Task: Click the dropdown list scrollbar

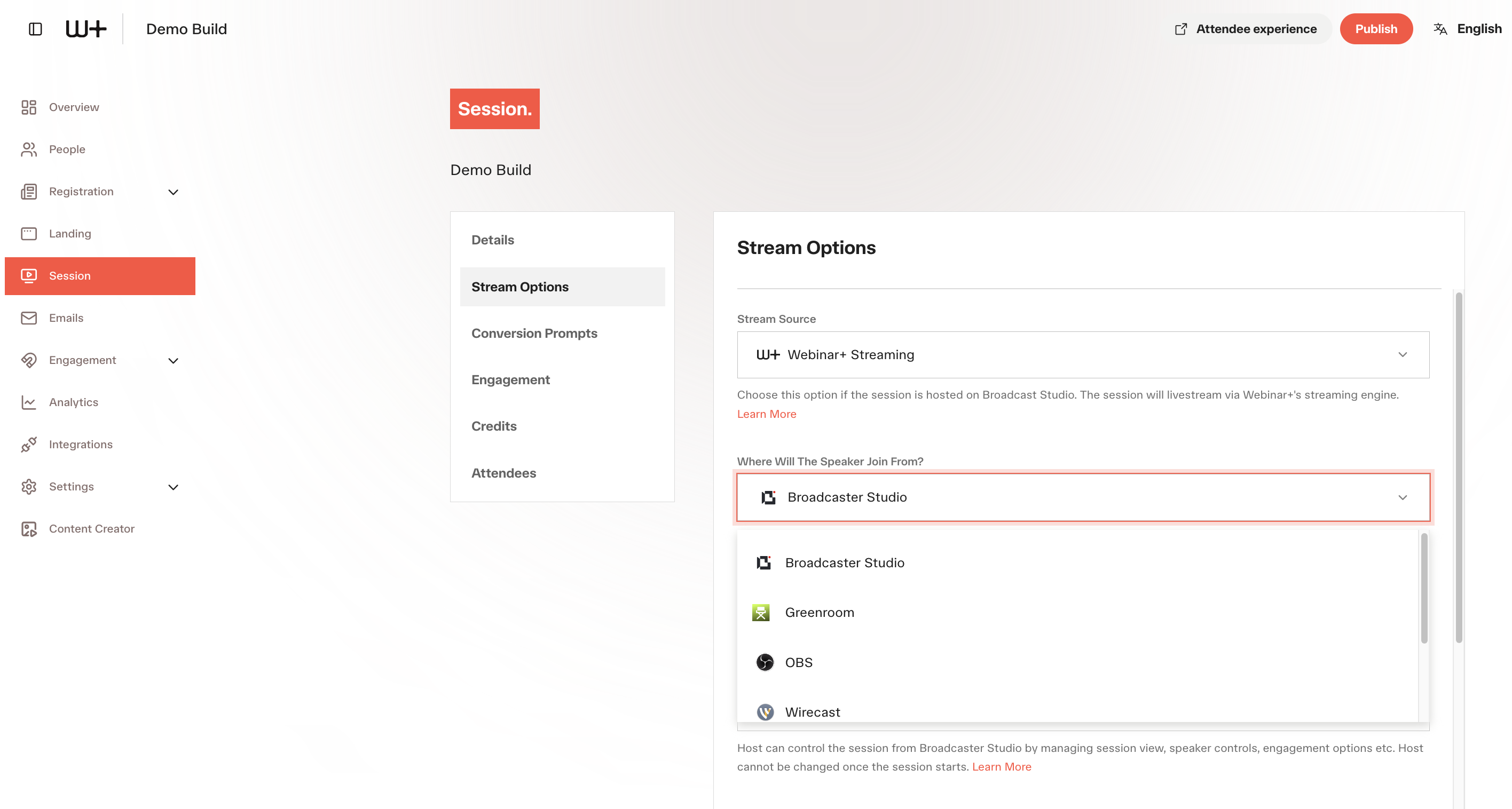Action: point(1424,588)
